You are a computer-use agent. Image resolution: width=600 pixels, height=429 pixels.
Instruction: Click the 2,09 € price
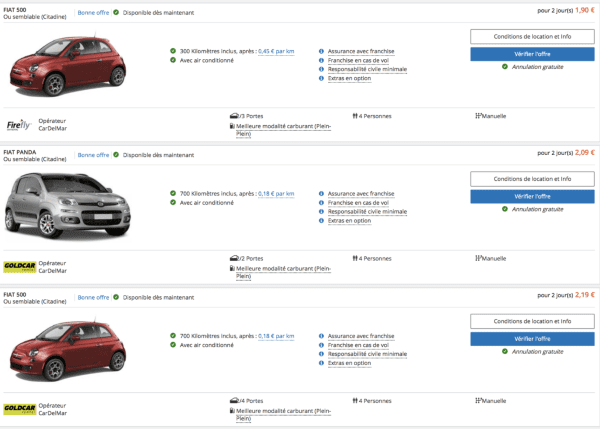(x=585, y=153)
